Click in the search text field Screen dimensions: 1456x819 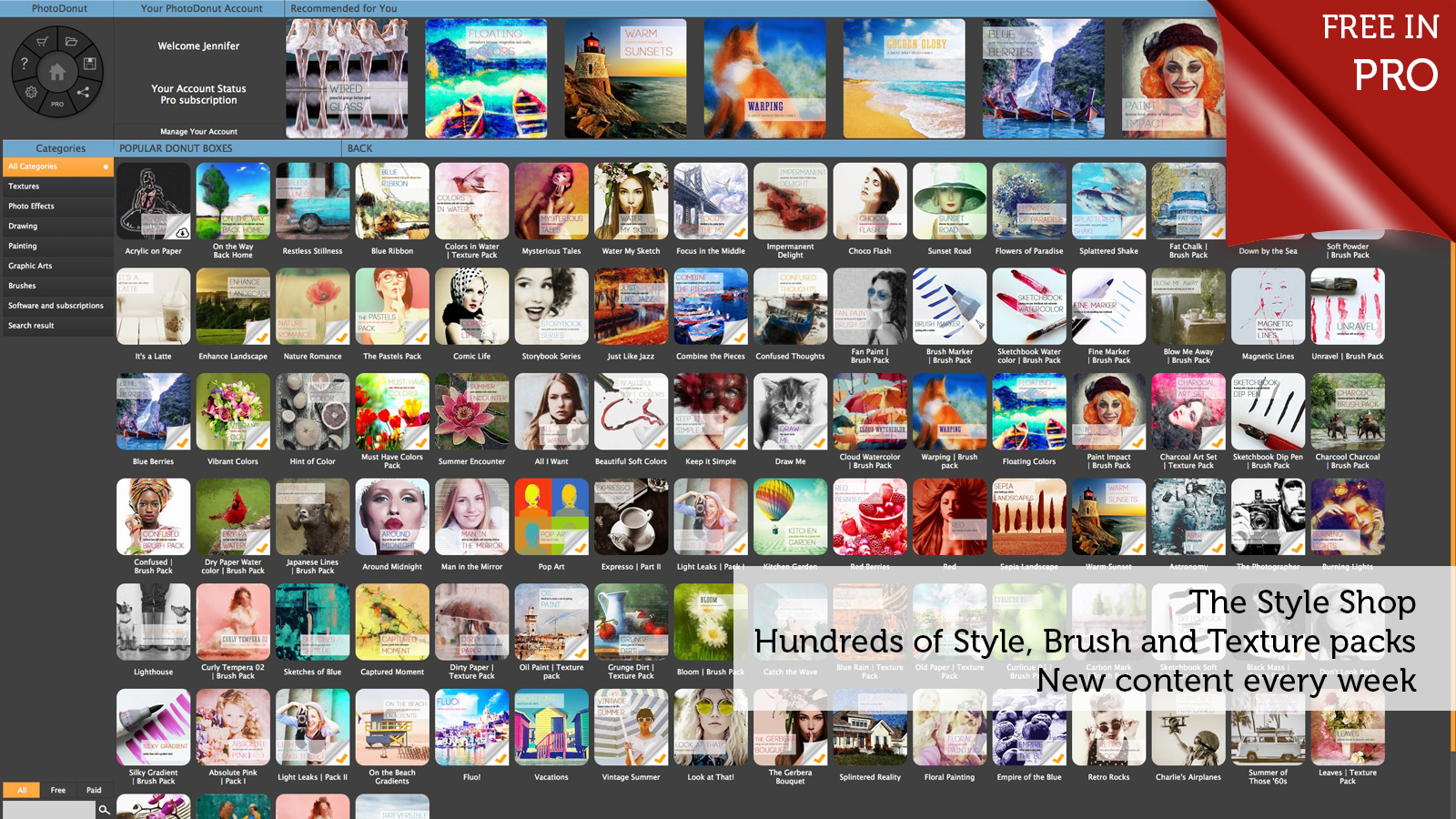(x=49, y=809)
